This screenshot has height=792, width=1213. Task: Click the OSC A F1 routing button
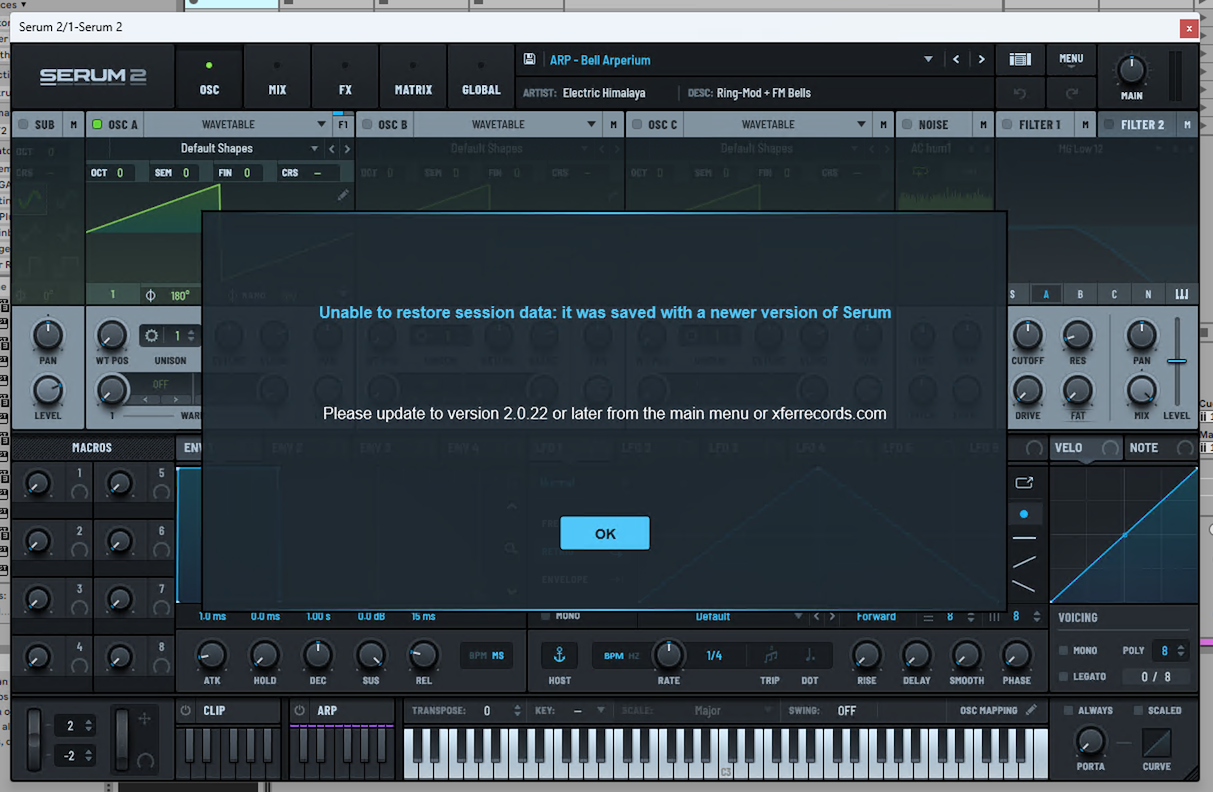(x=343, y=125)
